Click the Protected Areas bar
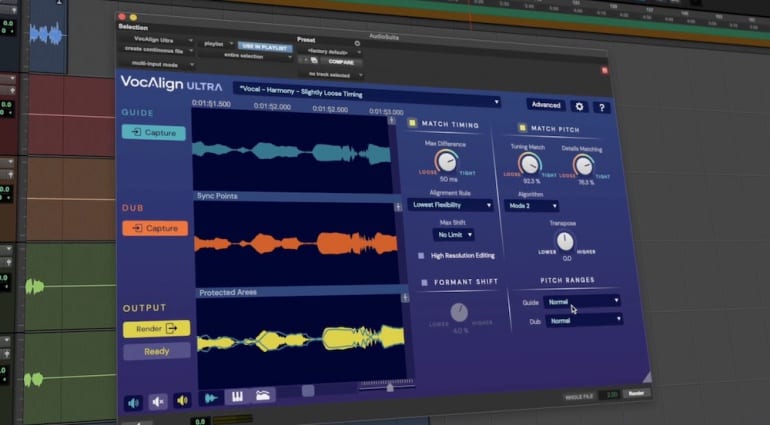This screenshot has width=770, height=425. pos(300,291)
